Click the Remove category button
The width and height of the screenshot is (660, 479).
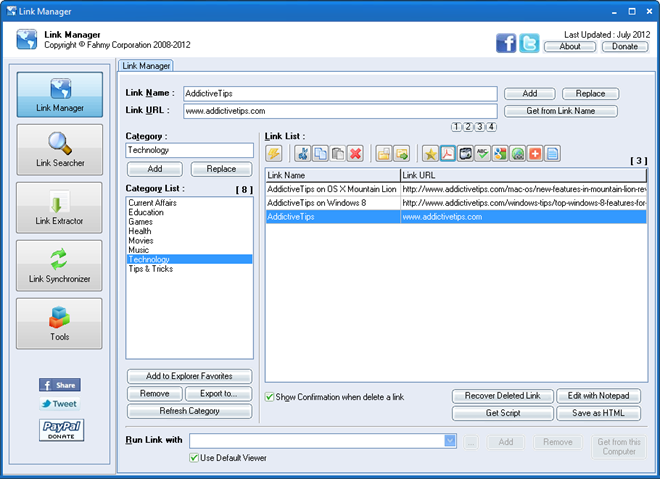pos(154,394)
